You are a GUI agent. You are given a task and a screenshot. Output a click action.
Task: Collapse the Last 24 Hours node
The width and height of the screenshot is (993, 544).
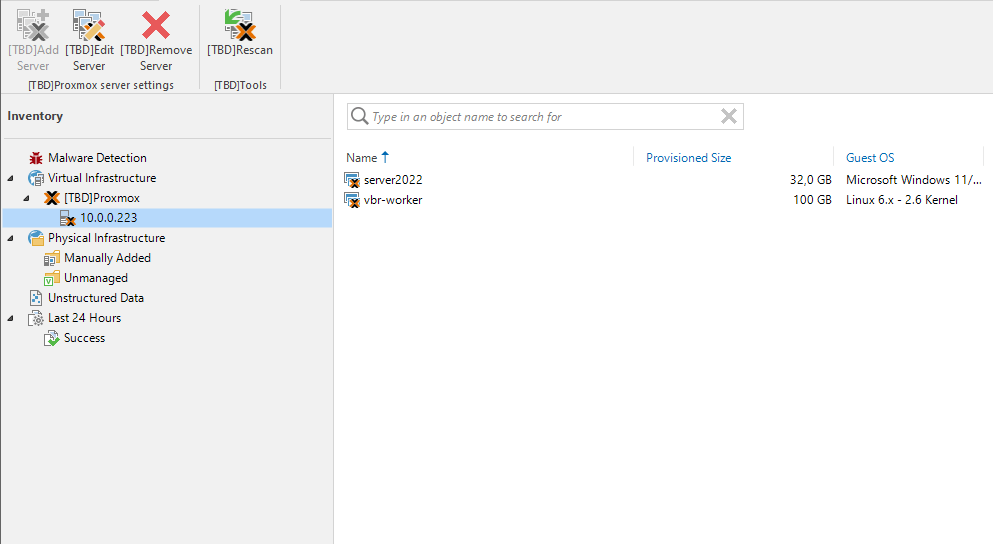pos(11,318)
